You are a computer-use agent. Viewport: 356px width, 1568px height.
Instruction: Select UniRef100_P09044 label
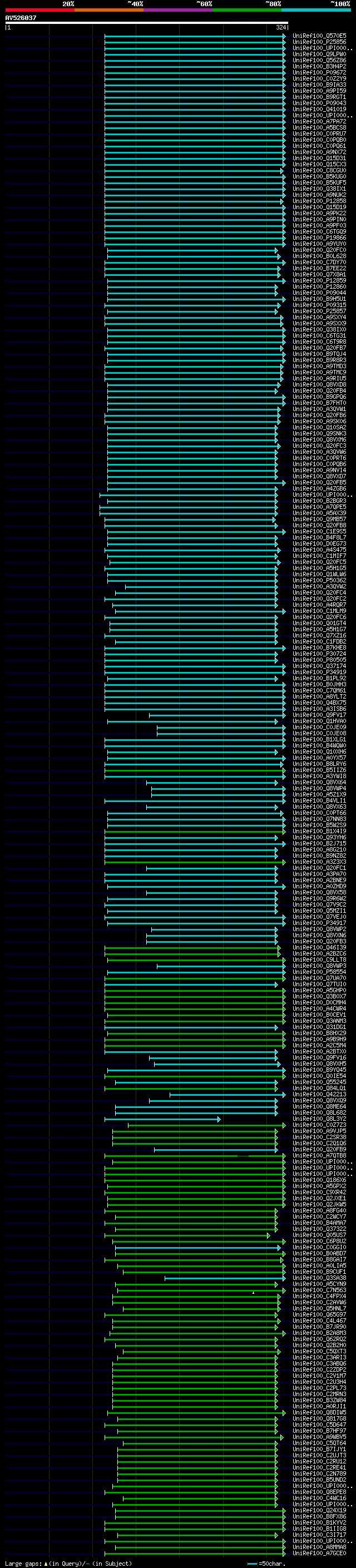coord(319,293)
